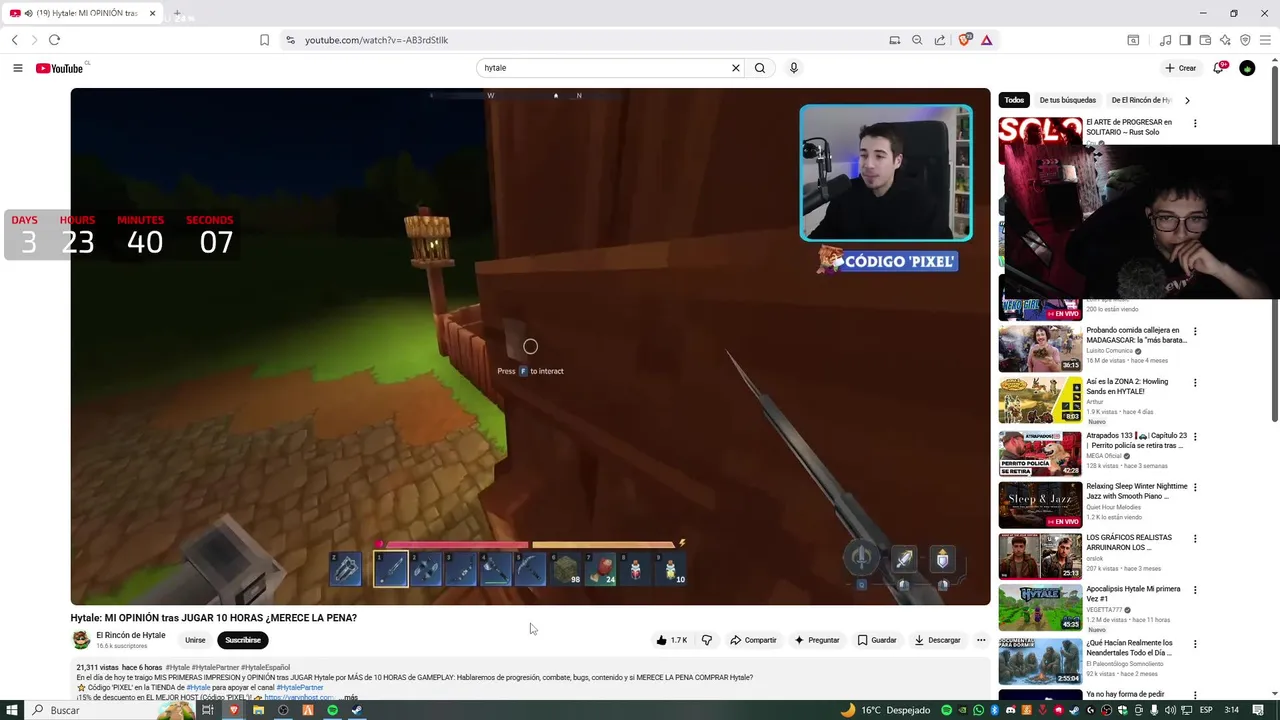This screenshot has width=1280, height=720.
Task: Open options for 'Así es la ZONA 2' video
Action: point(1195,383)
